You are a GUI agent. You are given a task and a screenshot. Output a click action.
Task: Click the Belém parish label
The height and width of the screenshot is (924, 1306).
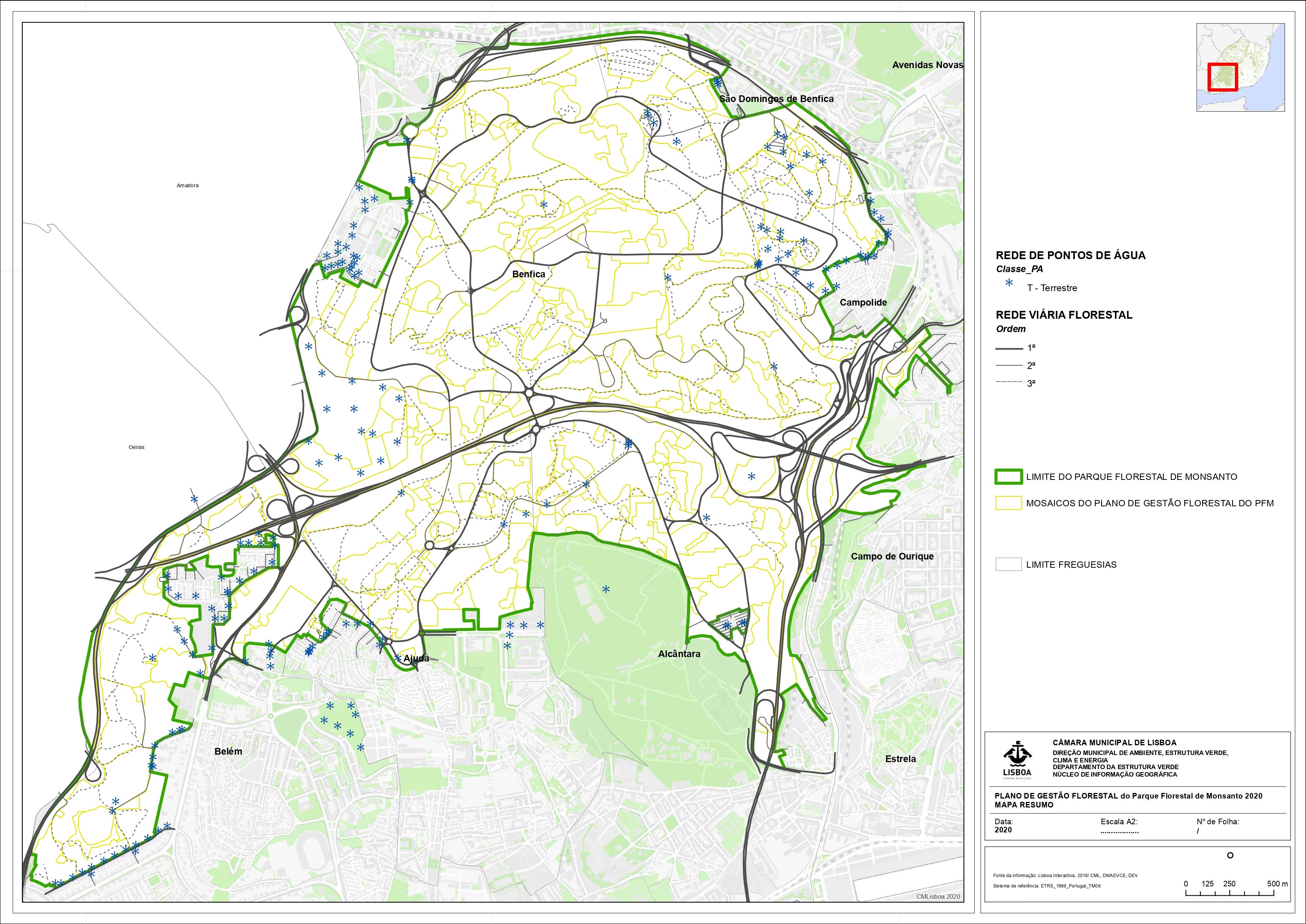coord(228,752)
